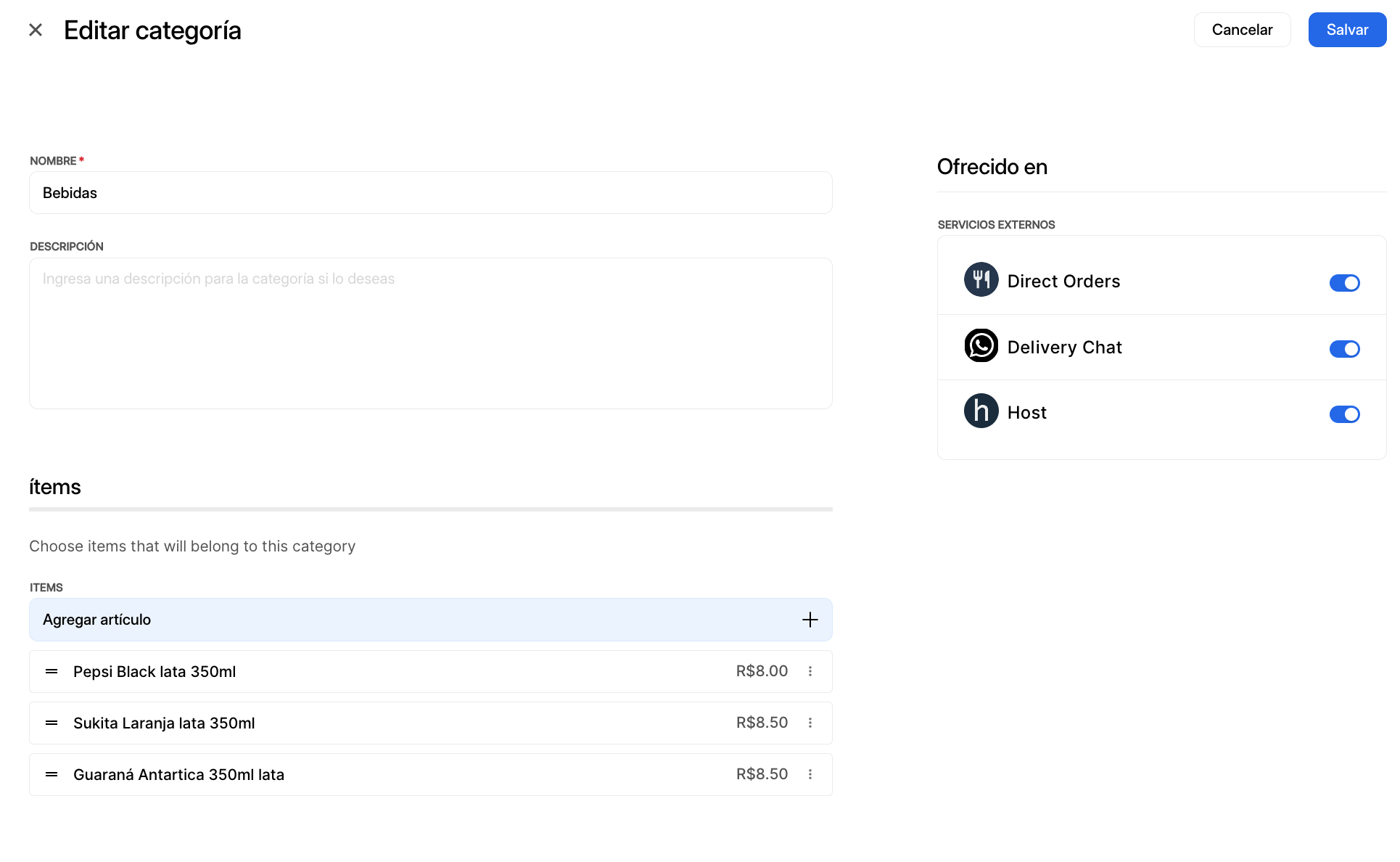The image size is (1400, 862).
Task: Click the Direct Orders fork-and-knife icon
Action: click(x=981, y=279)
